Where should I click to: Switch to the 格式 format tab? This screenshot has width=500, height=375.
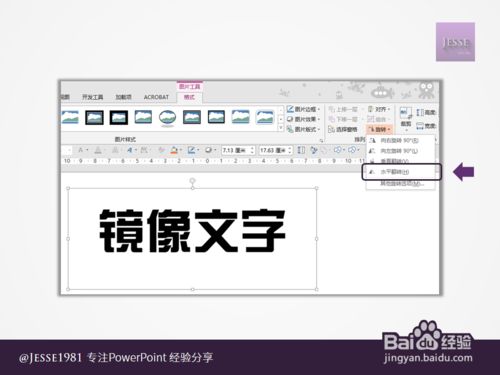point(189,97)
